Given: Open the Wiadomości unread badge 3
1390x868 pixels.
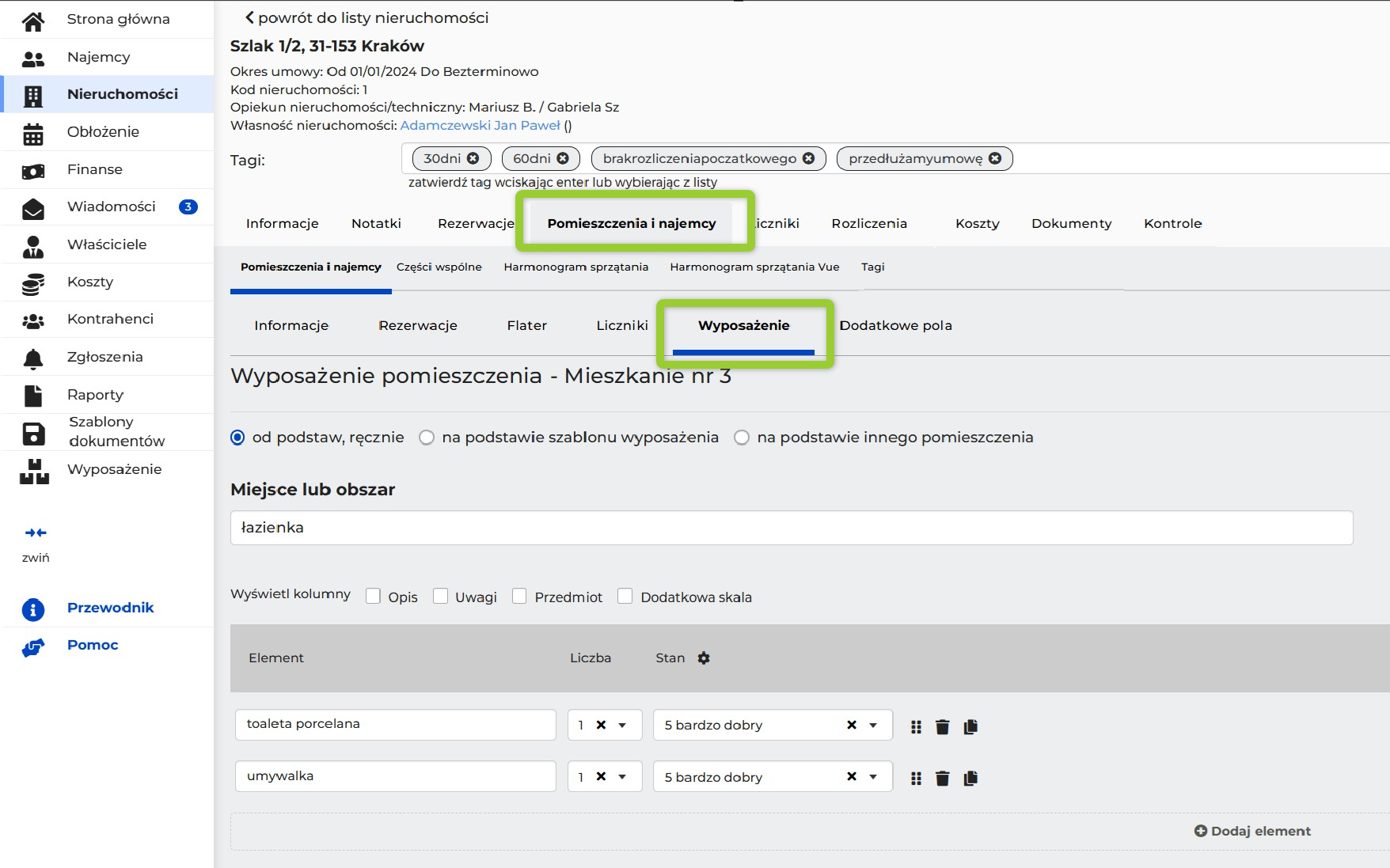Looking at the screenshot, I should coord(188,207).
